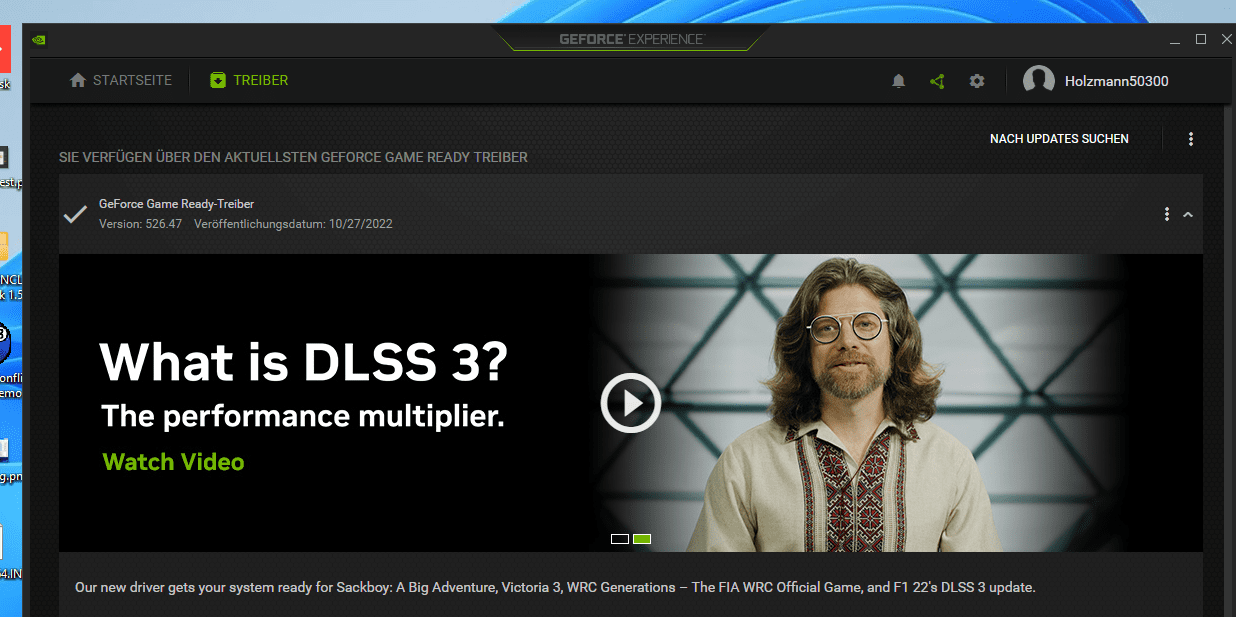Click the GeForce Experience title logo

[x=631, y=39]
